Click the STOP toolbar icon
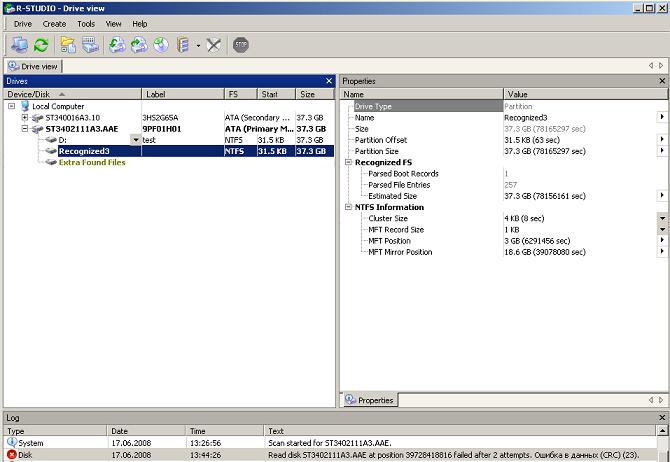This screenshot has height=462, width=670. (x=241, y=45)
